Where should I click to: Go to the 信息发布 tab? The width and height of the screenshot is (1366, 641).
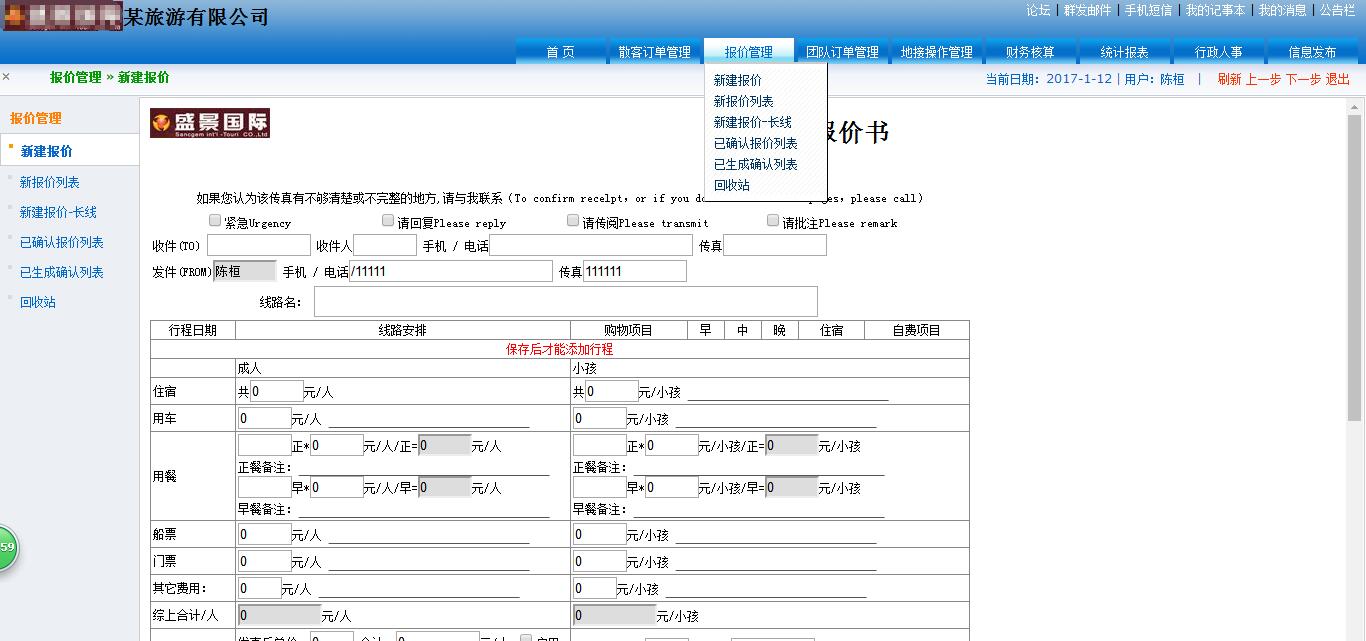tap(1312, 52)
